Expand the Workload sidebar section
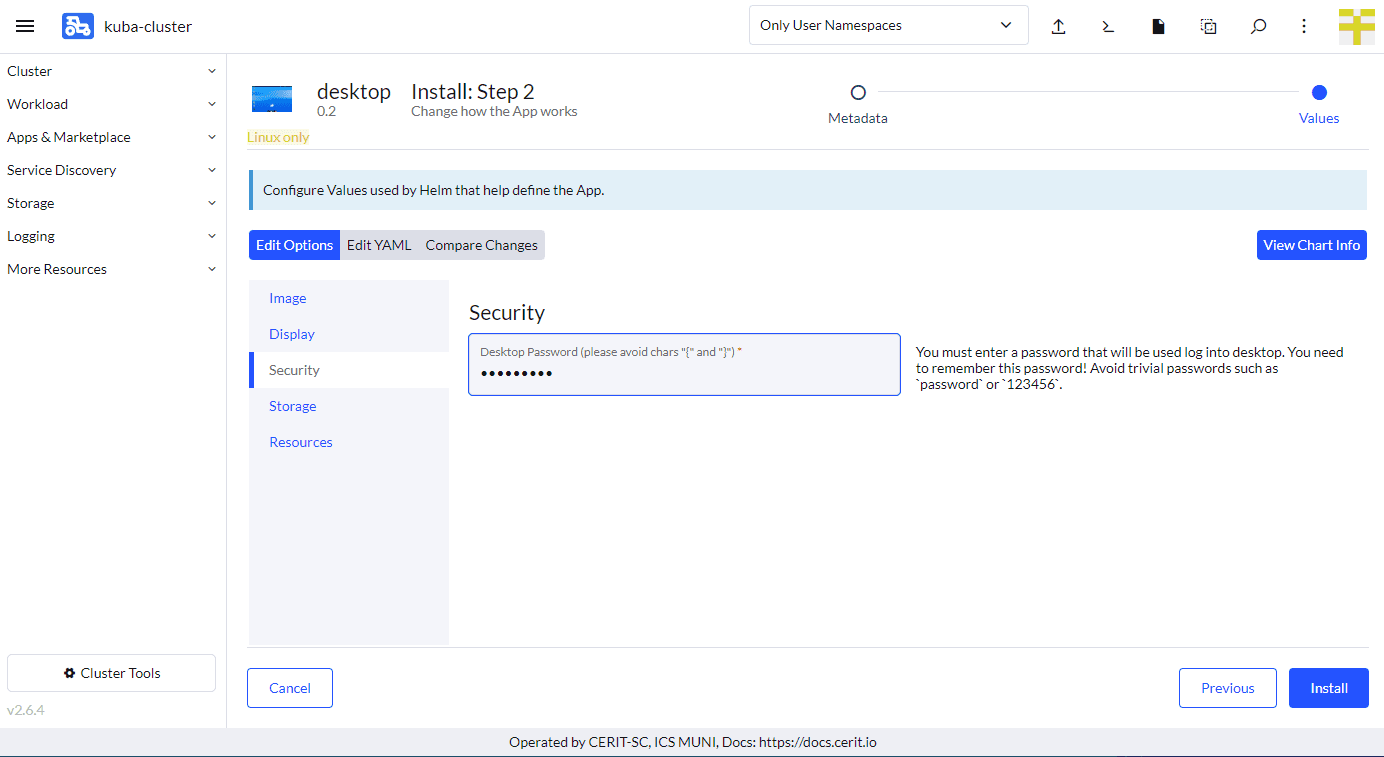The width and height of the screenshot is (1384, 757). pyautogui.click(x=112, y=104)
